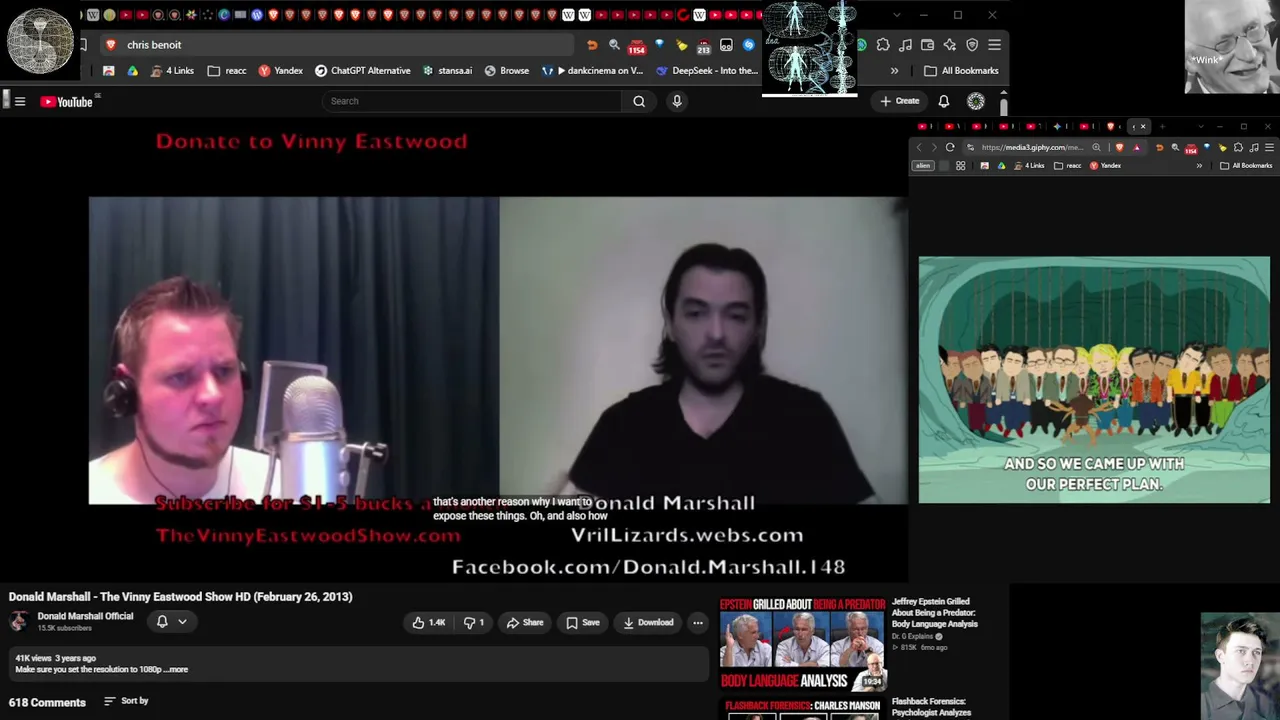Expand the video description with ...more
The width and height of the screenshot is (1280, 720).
point(175,670)
